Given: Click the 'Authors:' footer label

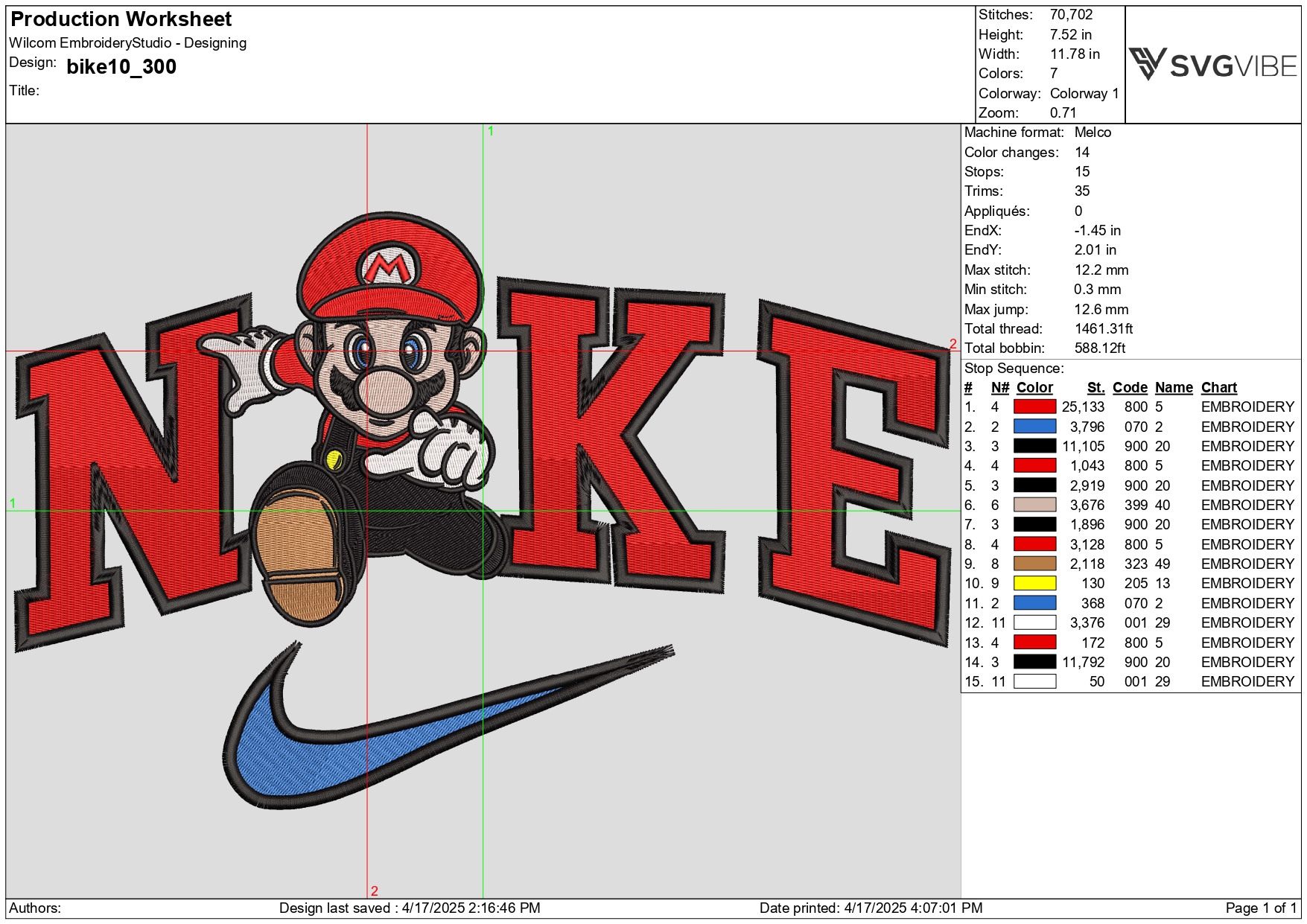Looking at the screenshot, I should coord(35,908).
